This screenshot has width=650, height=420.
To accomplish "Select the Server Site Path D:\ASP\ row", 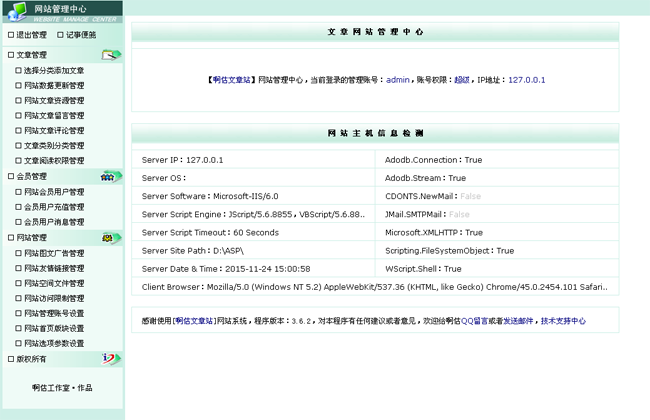I will coord(253,251).
